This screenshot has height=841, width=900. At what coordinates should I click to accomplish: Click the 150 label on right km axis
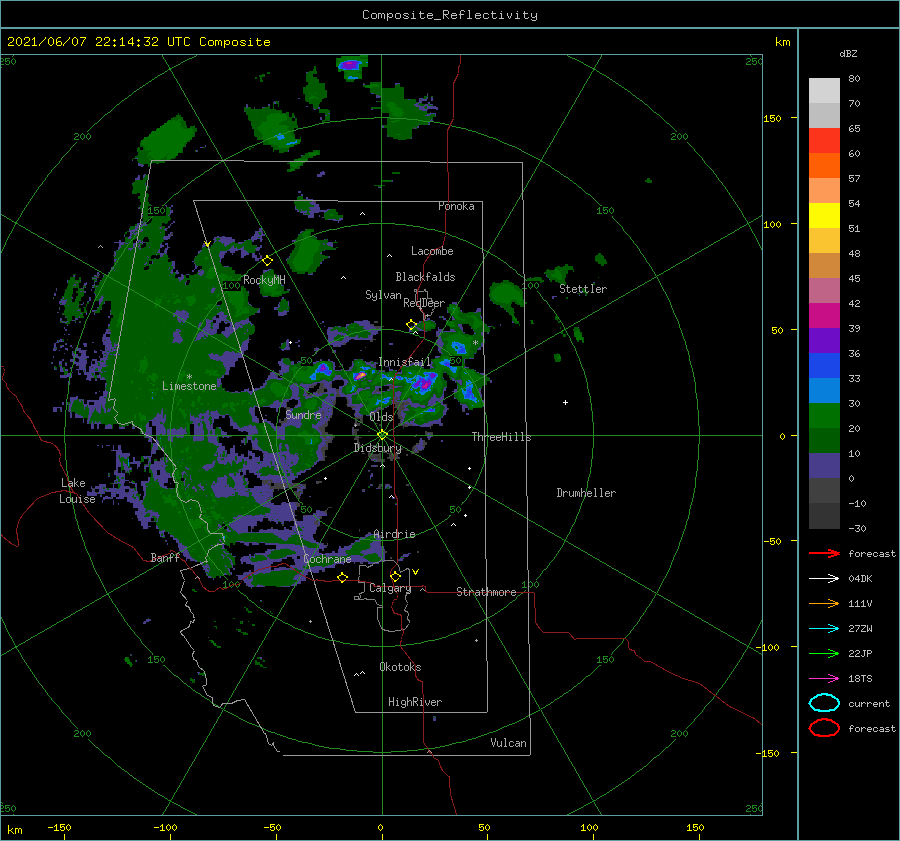click(772, 118)
